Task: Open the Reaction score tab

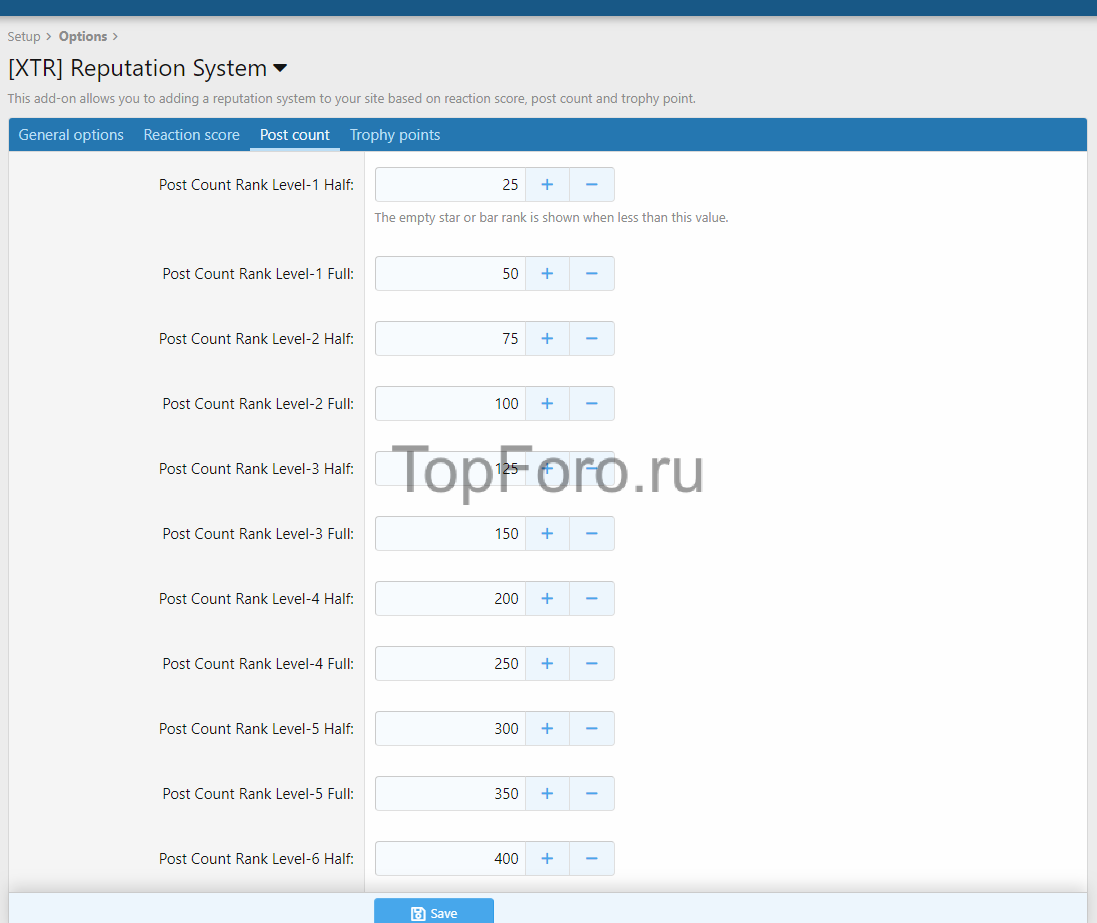Action: 191,135
